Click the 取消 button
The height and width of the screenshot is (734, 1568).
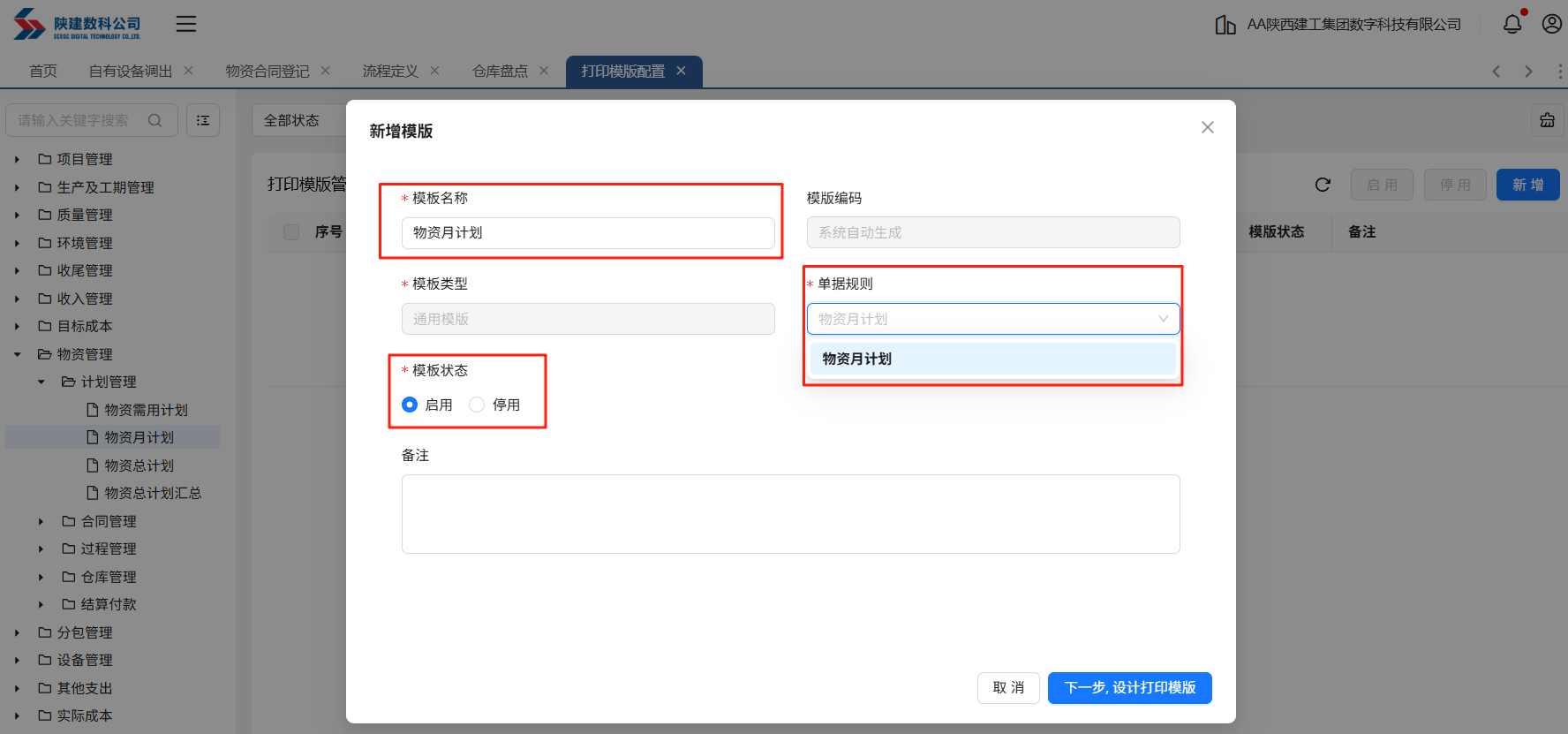(1008, 687)
